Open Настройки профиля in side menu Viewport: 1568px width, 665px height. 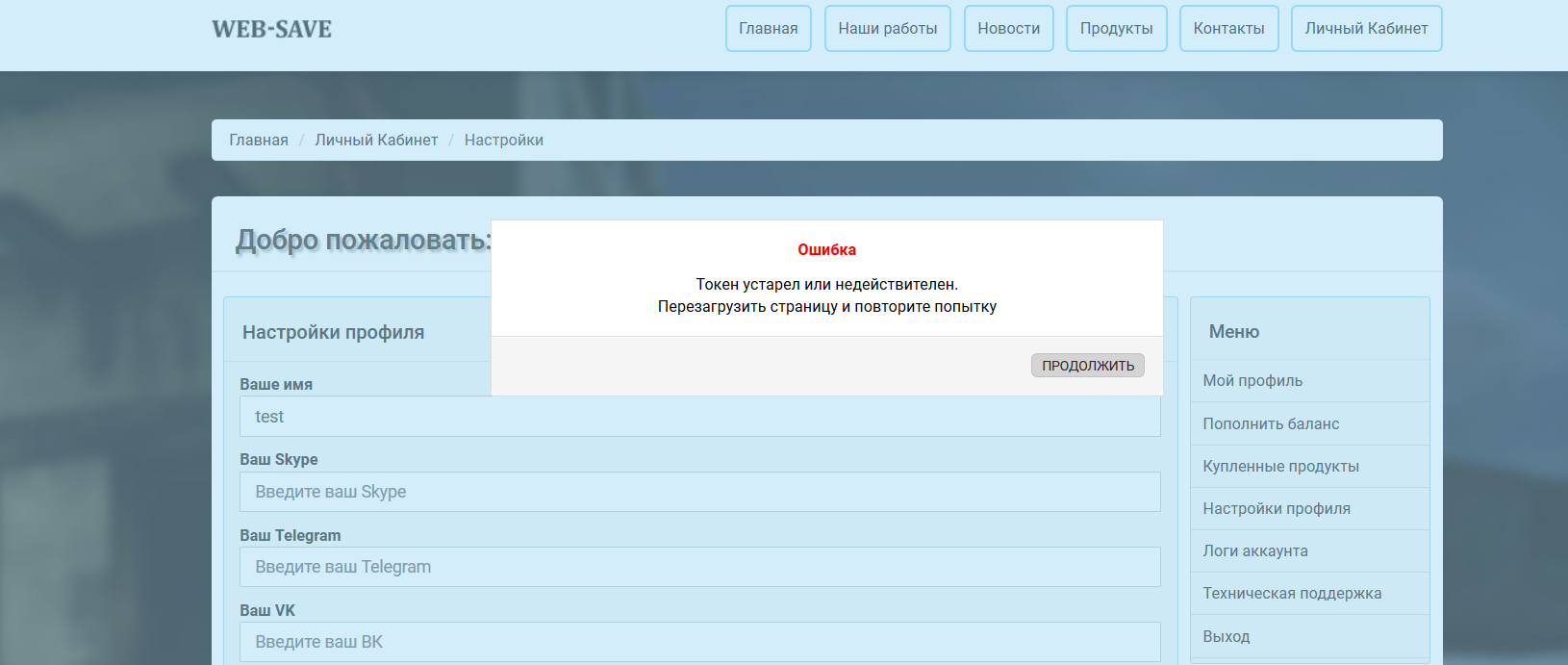(1310, 508)
